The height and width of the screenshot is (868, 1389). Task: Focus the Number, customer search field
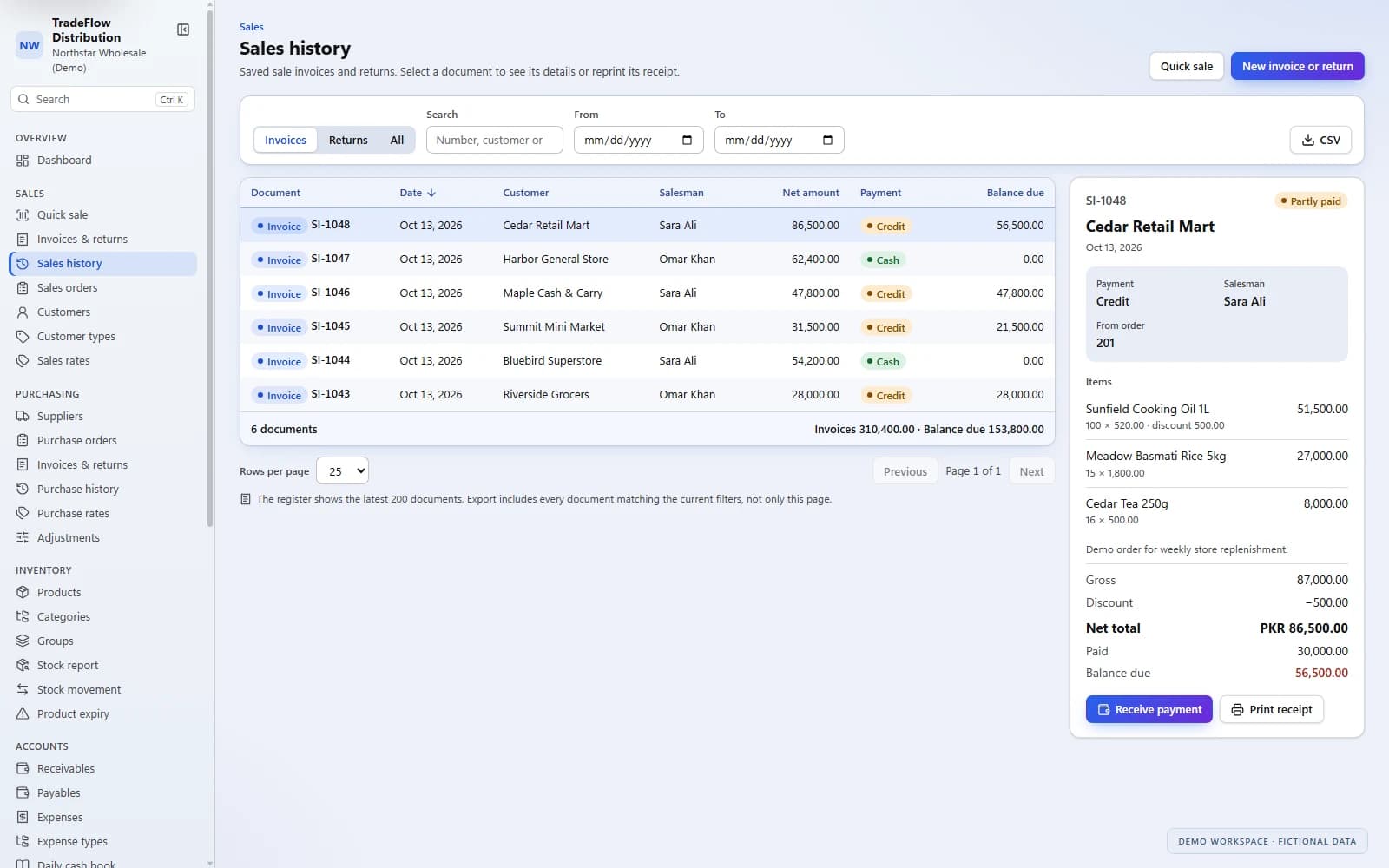tap(494, 140)
